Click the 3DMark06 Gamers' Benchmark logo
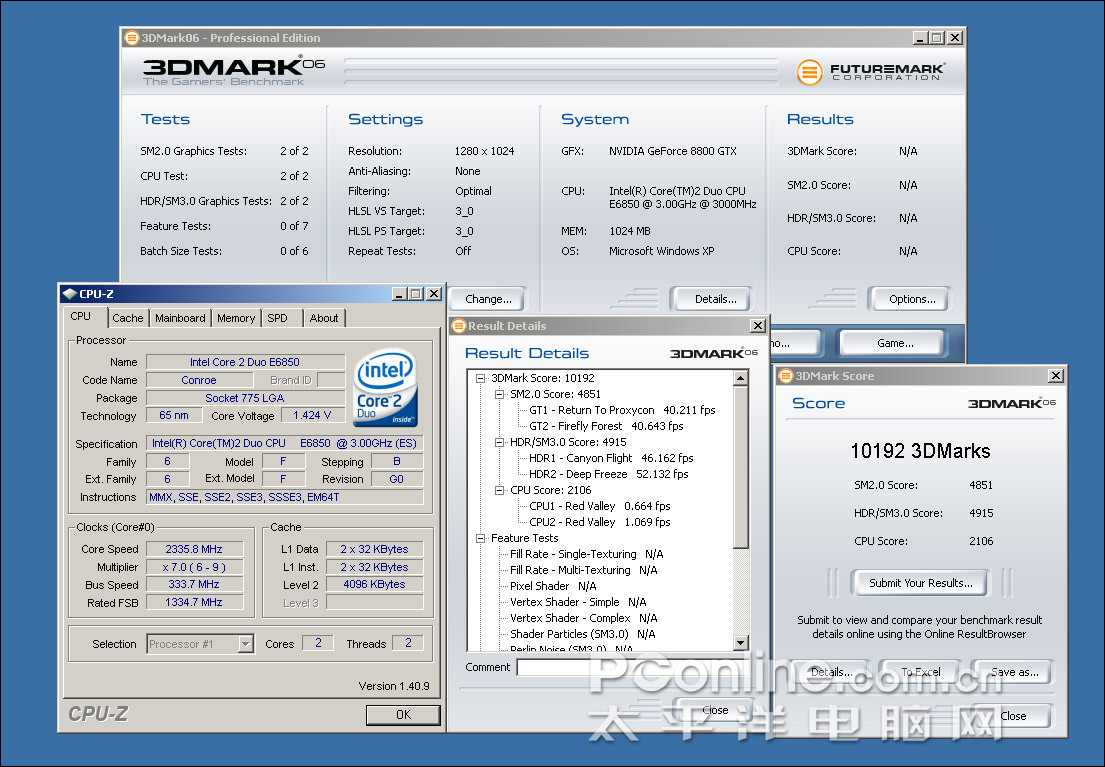 tap(233, 71)
